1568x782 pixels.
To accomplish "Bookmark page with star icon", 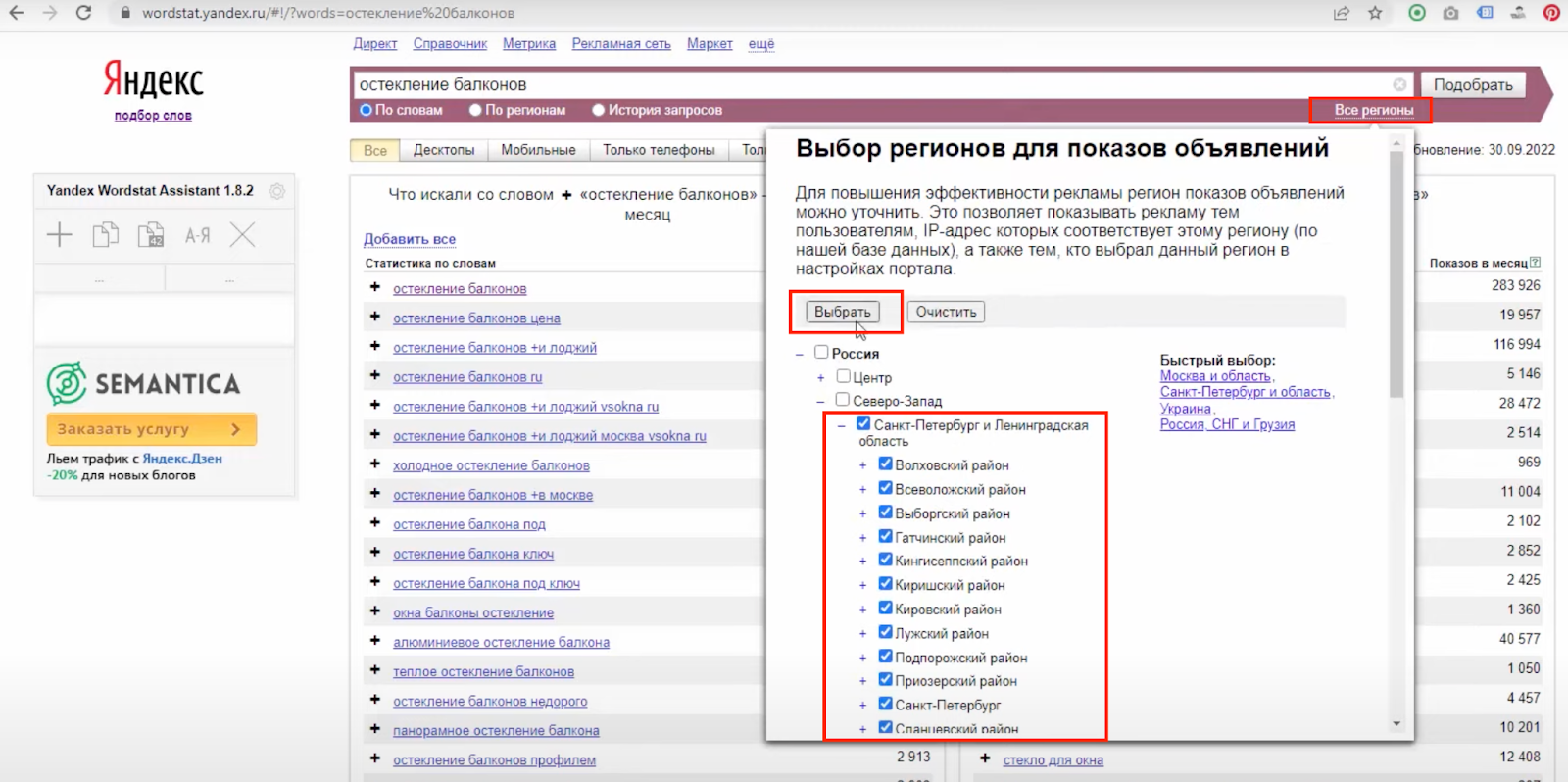I will click(1375, 13).
